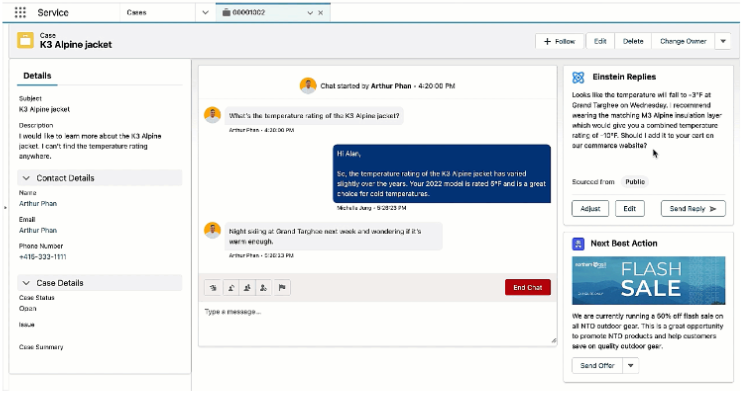Screen dimensions: 741x395
Task: Collapse the Contact Details section
Action: point(26,178)
